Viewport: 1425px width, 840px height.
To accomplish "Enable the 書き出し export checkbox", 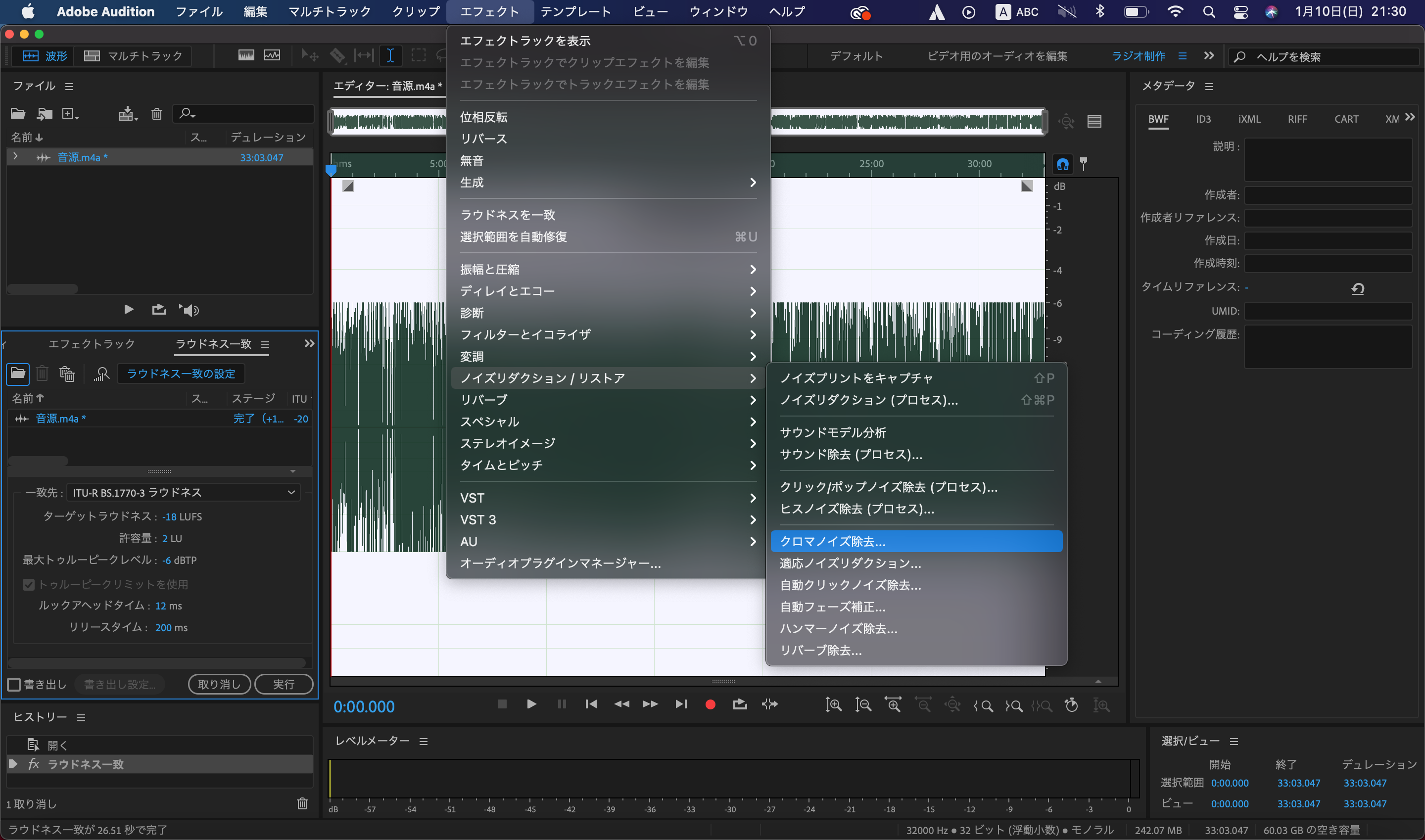I will pyautogui.click(x=14, y=684).
